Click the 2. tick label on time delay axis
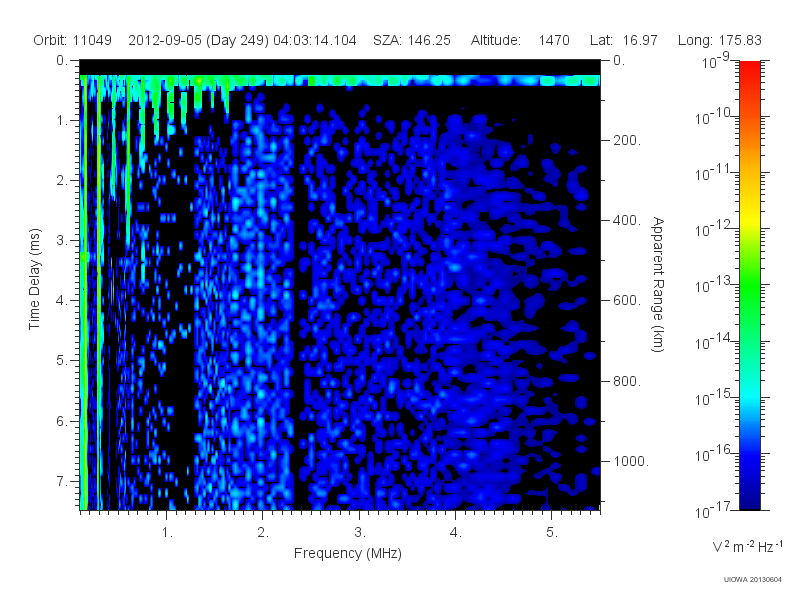This screenshot has width=800, height=600. point(62,181)
